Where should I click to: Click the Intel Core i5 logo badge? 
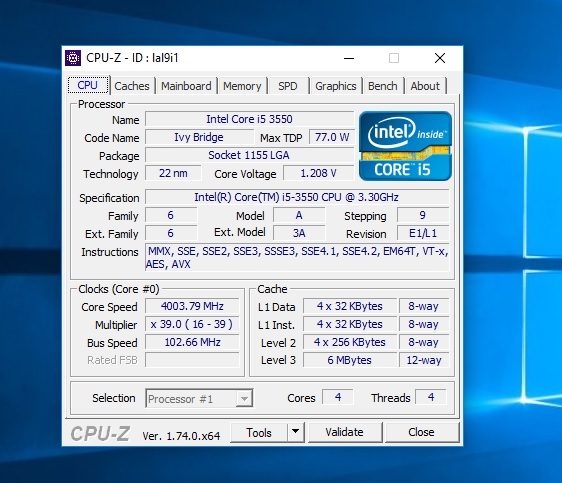[x=405, y=145]
